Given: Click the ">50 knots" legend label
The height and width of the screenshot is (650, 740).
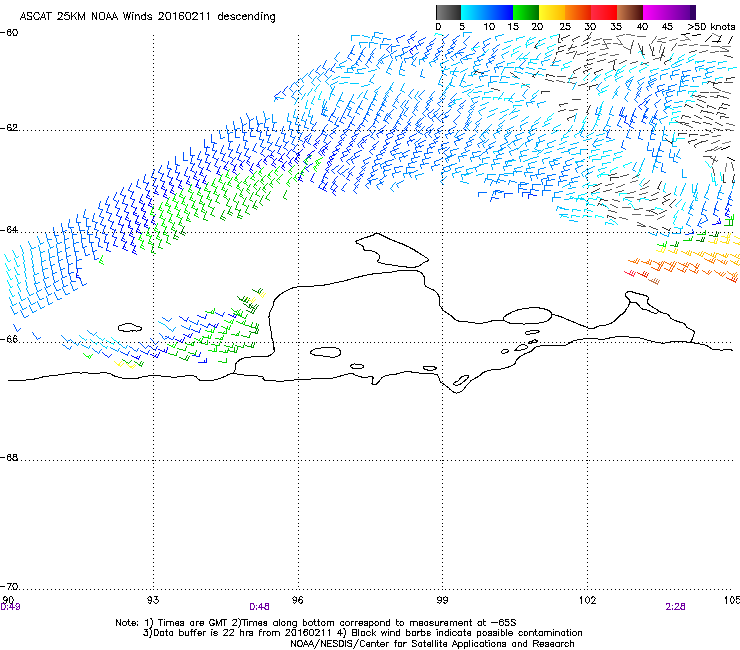Looking at the screenshot, I should (711, 27).
